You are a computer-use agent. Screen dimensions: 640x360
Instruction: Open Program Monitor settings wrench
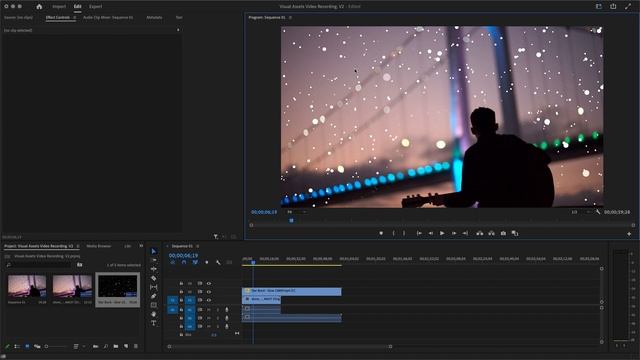point(598,212)
